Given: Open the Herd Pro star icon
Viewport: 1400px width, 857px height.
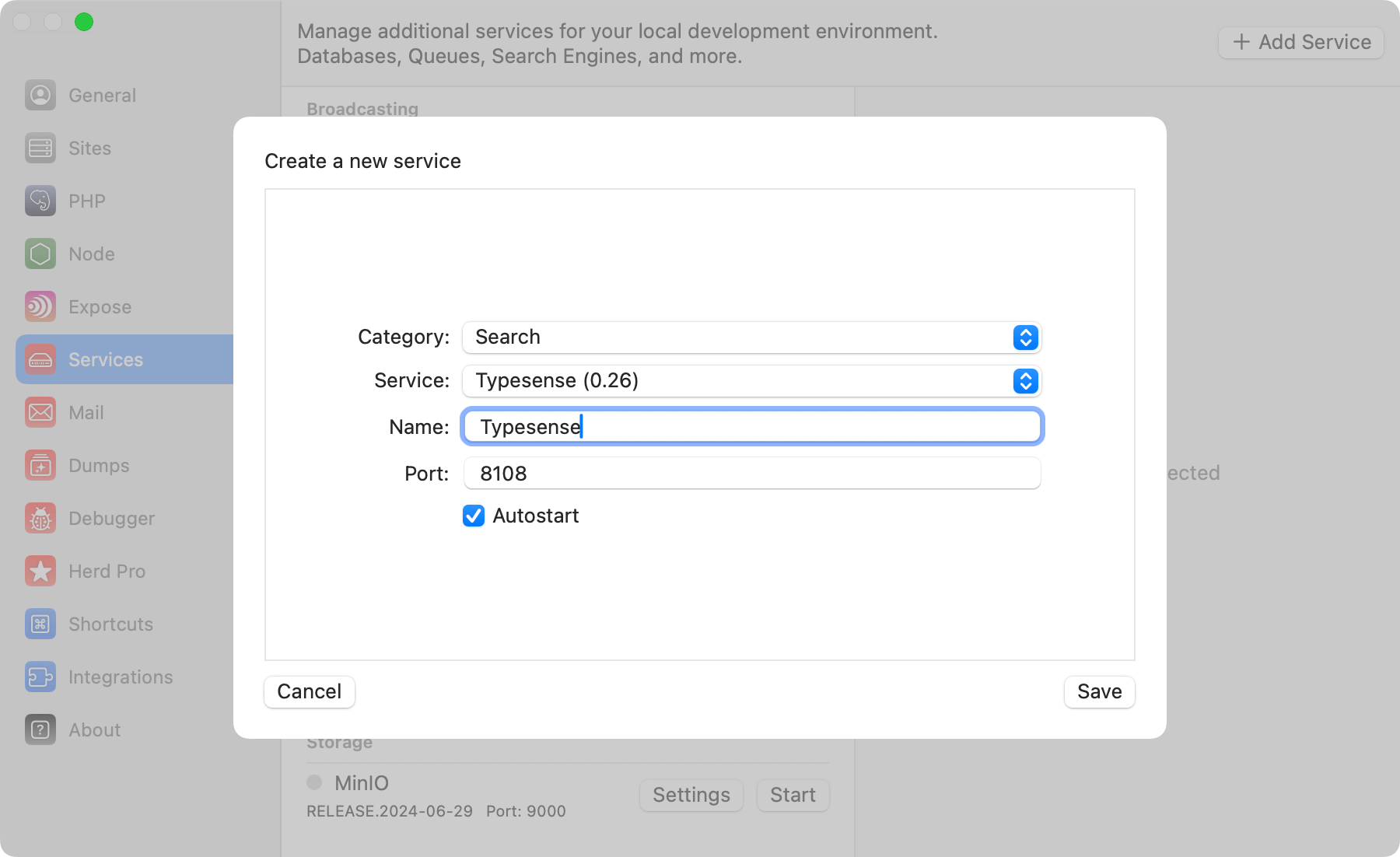Looking at the screenshot, I should tap(40, 571).
